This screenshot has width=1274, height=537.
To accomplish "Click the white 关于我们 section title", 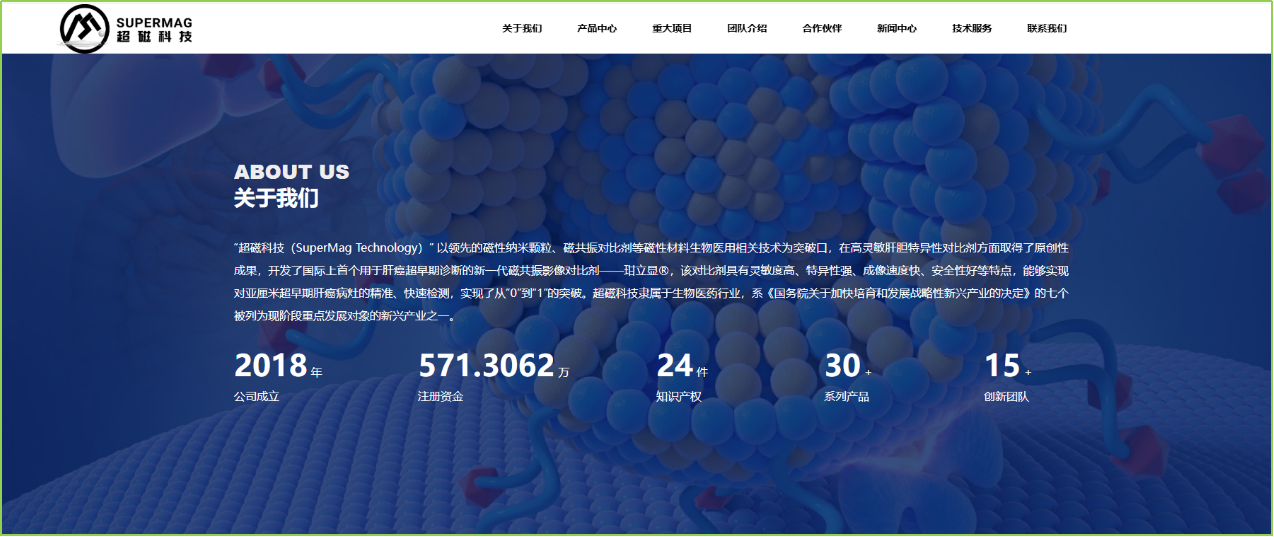I will click(276, 198).
